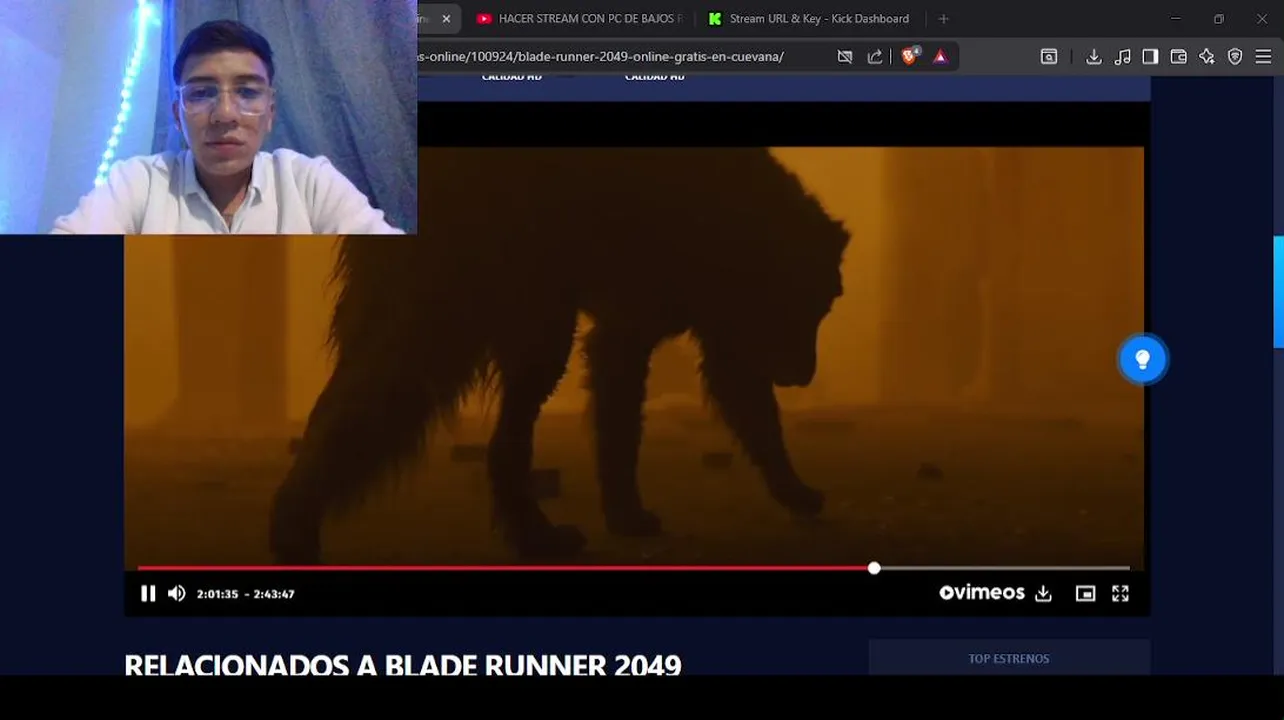Switch to Kick Dashboard Stream URL tab
The width and height of the screenshot is (1284, 720).
(x=809, y=19)
